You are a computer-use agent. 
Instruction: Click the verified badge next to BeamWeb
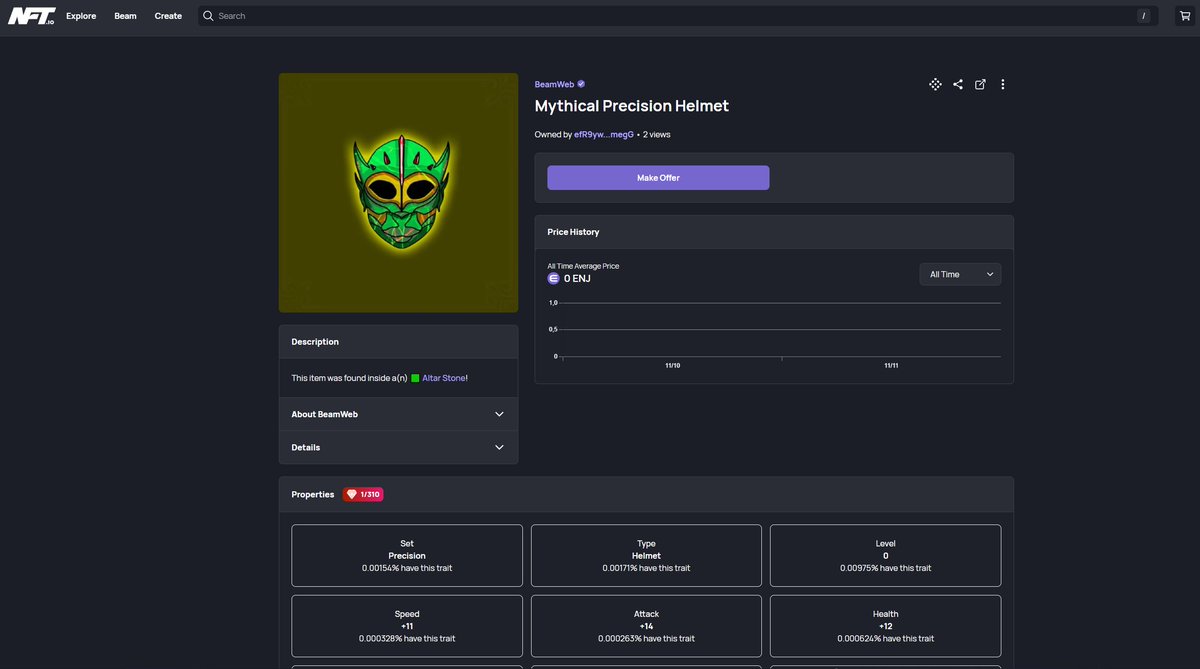point(580,84)
